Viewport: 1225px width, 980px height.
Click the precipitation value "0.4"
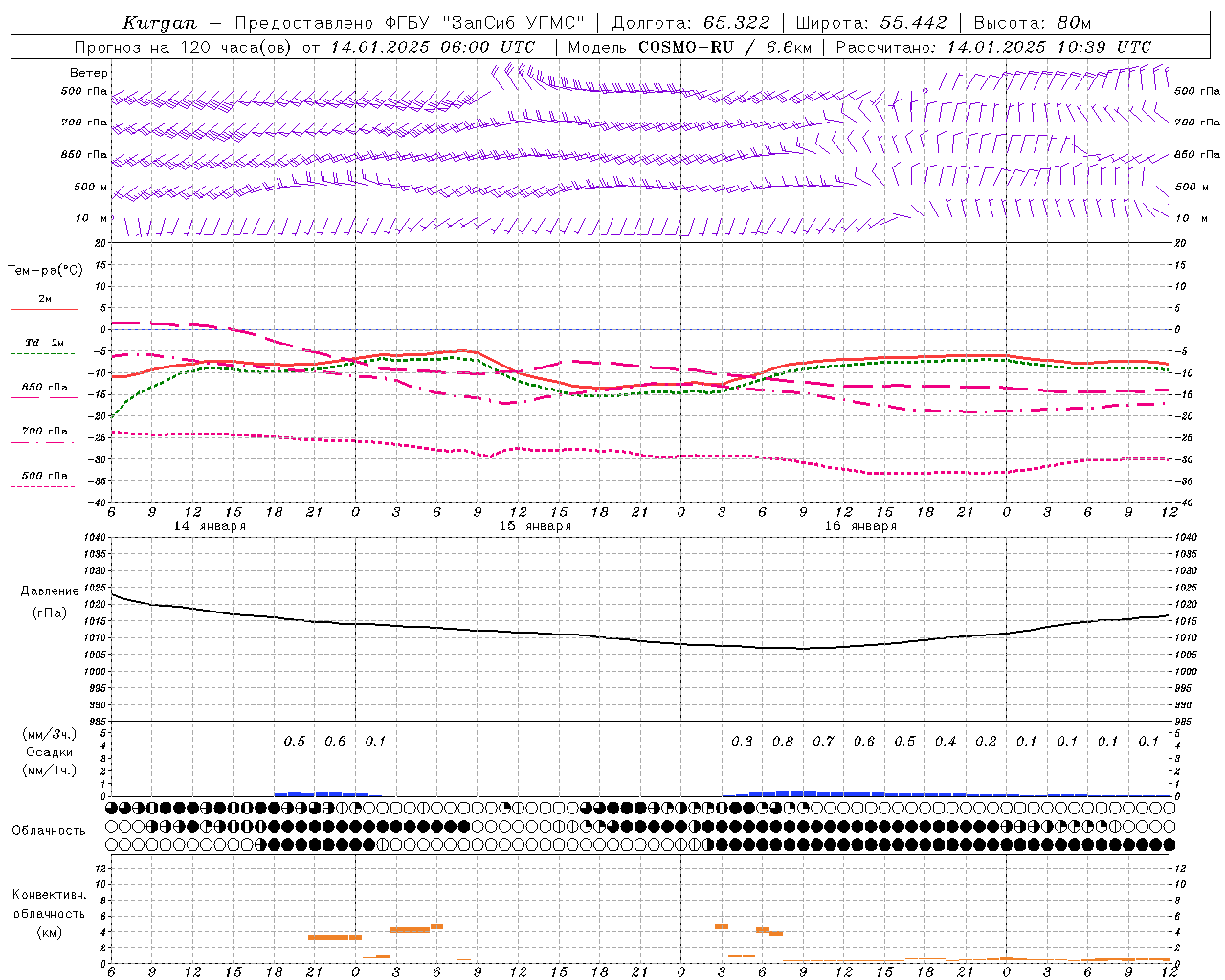point(946,741)
